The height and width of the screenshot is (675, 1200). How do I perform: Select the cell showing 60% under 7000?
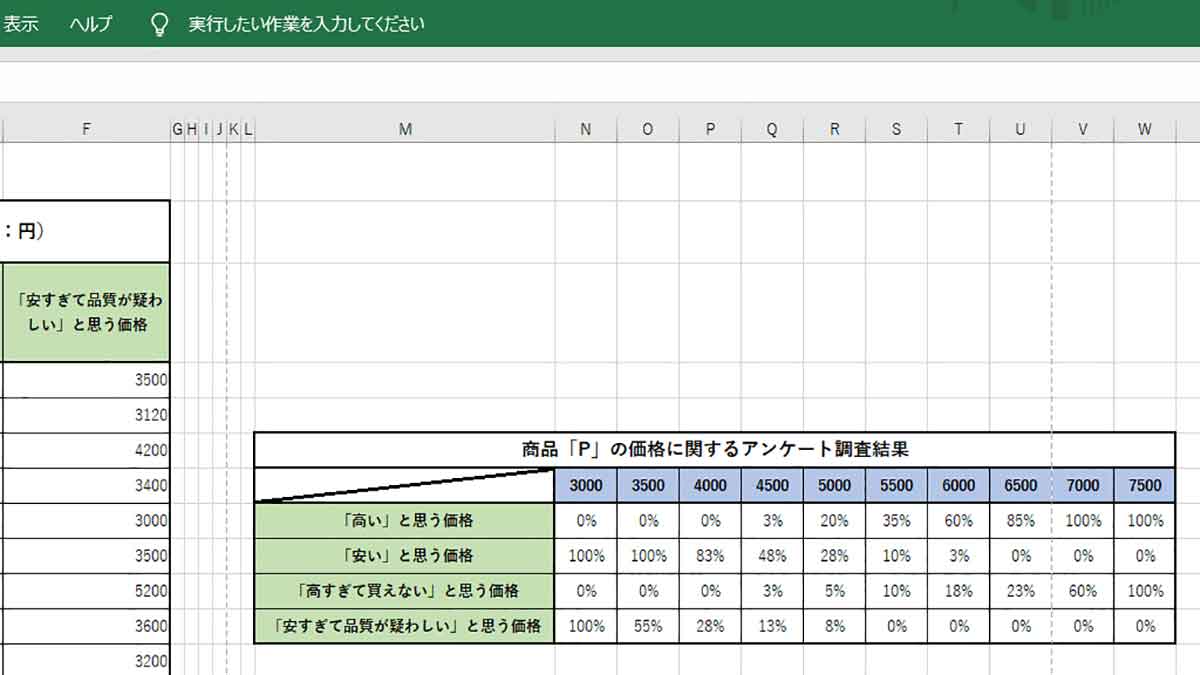click(x=1081, y=590)
